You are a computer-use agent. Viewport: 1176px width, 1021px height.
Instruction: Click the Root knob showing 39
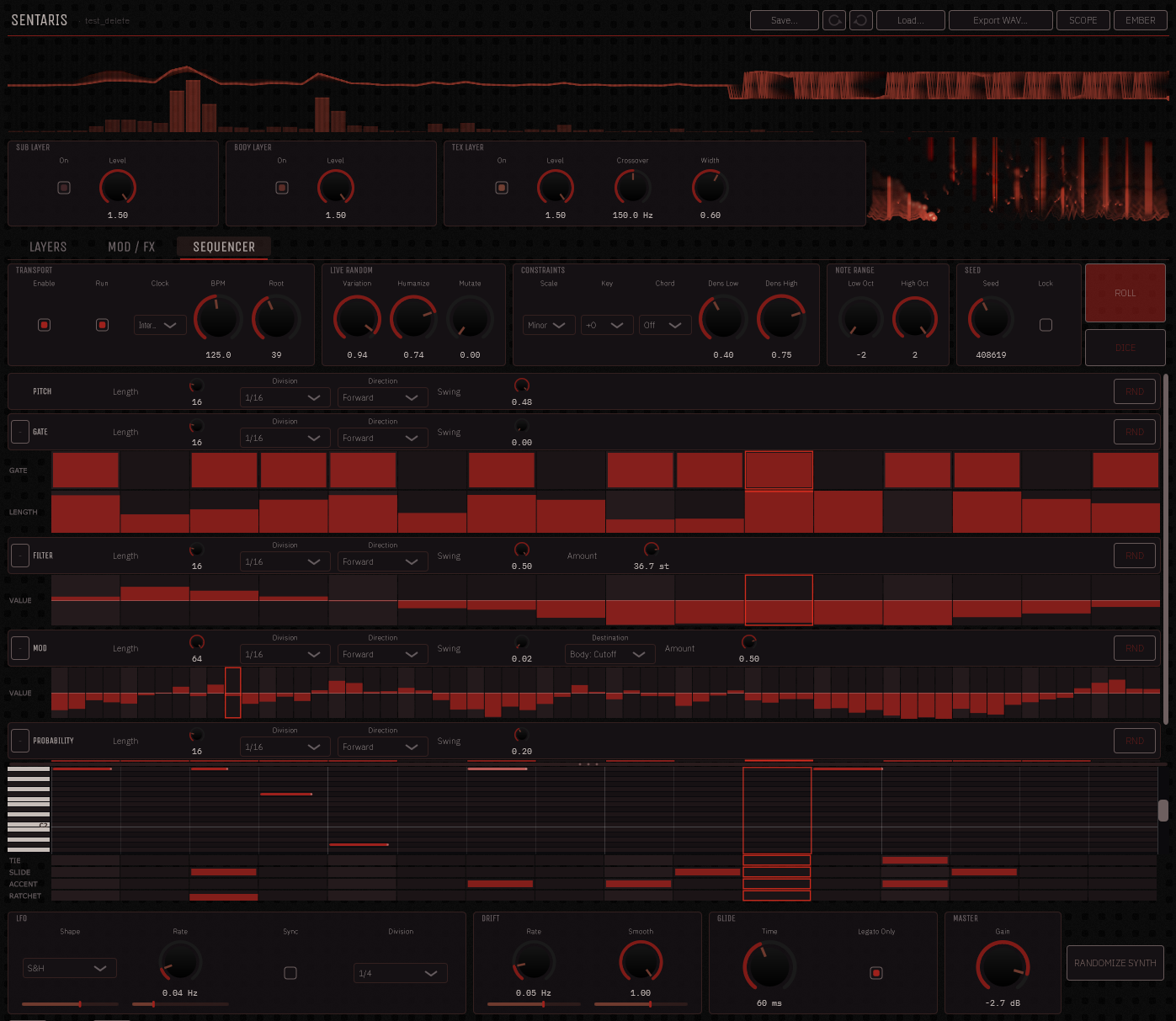pyautogui.click(x=276, y=318)
